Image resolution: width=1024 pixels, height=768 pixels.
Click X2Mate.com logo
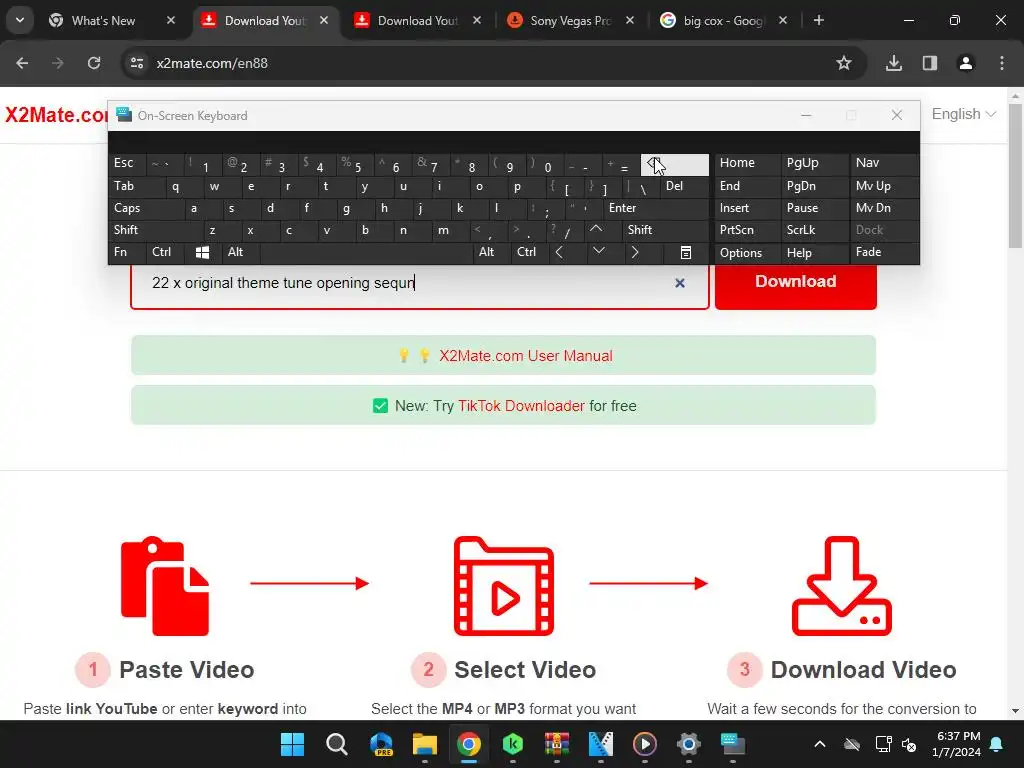(56, 115)
